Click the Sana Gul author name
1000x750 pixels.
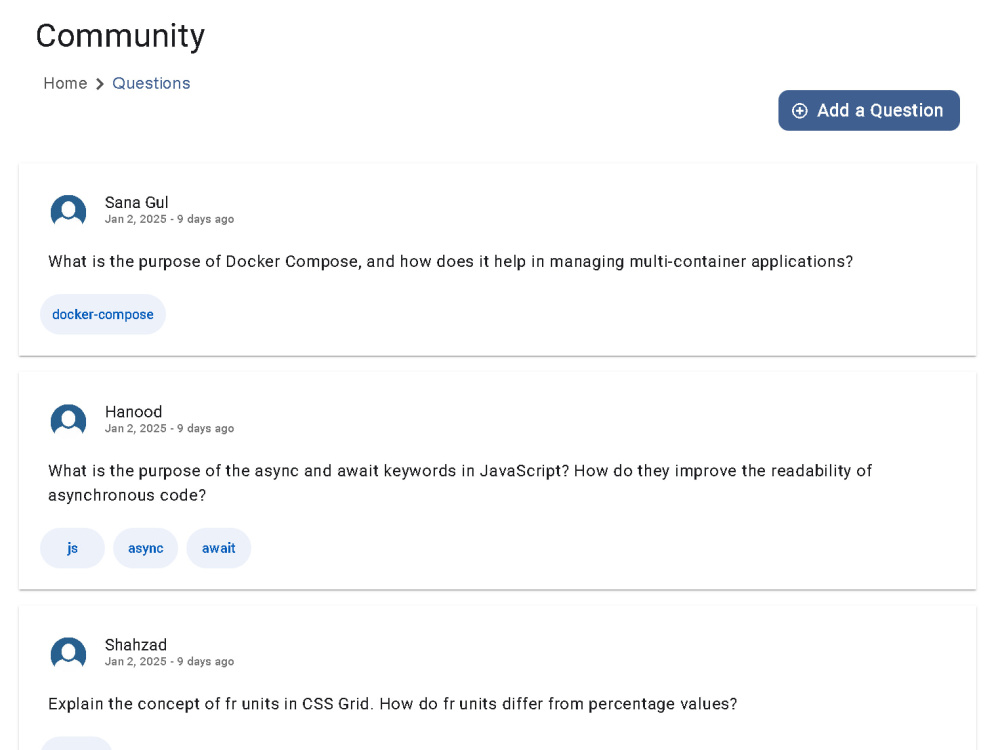click(136, 202)
